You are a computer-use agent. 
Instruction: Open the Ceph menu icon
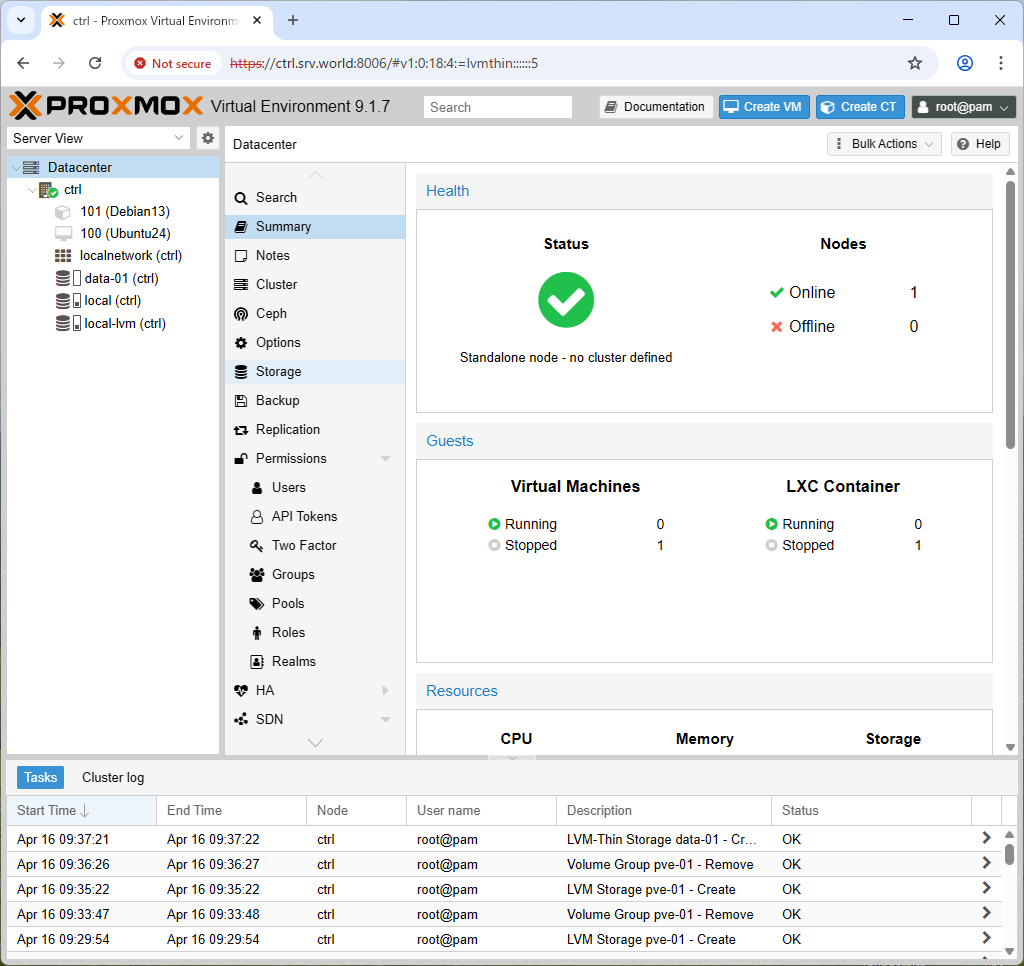[x=241, y=314]
